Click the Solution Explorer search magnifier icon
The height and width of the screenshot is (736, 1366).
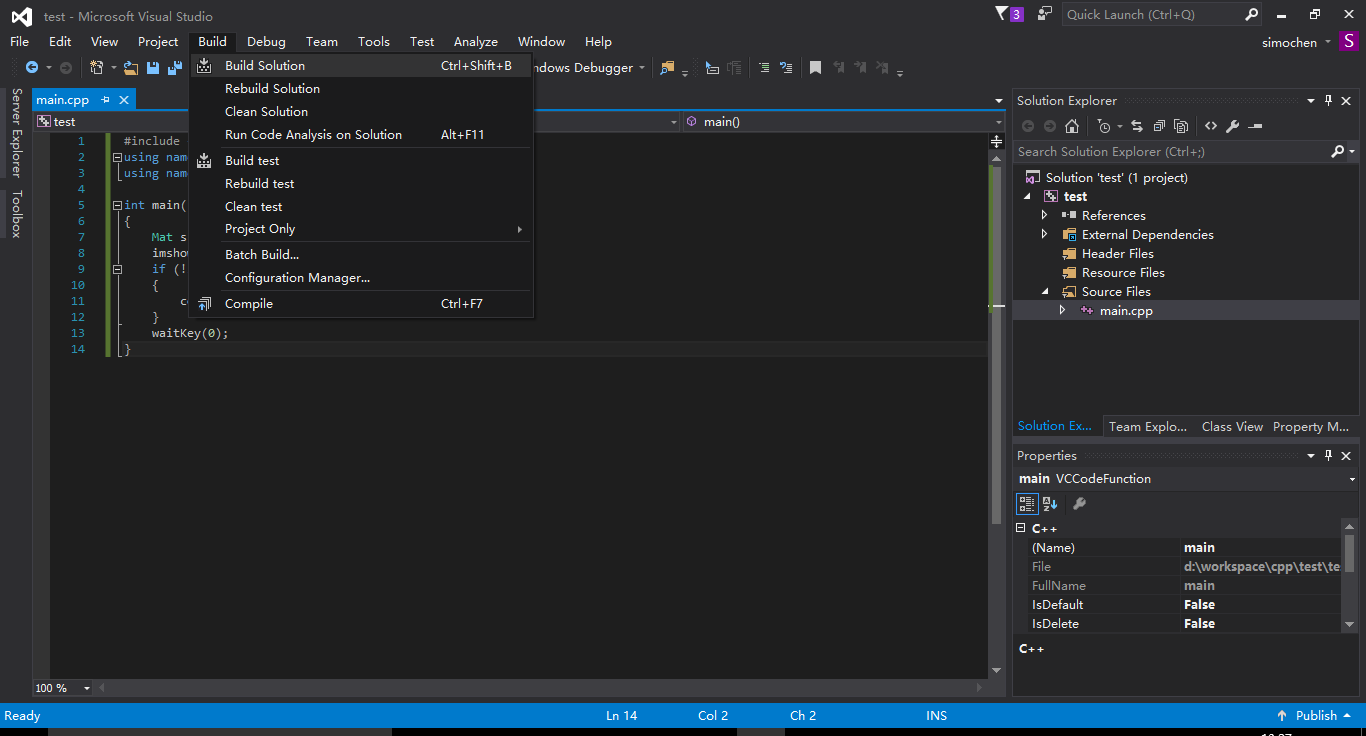(1338, 152)
